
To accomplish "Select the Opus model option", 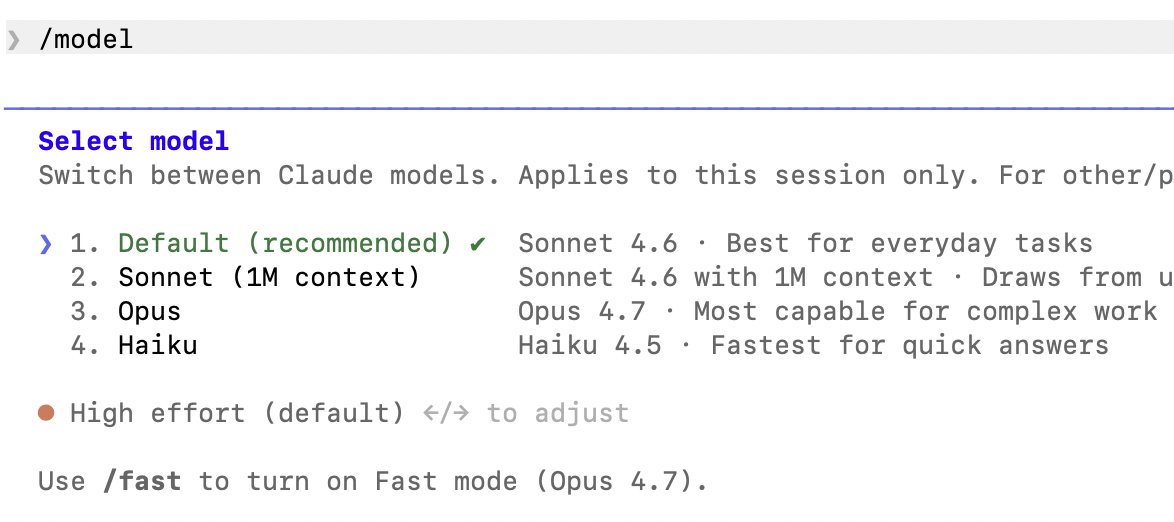I will click(x=150, y=312).
